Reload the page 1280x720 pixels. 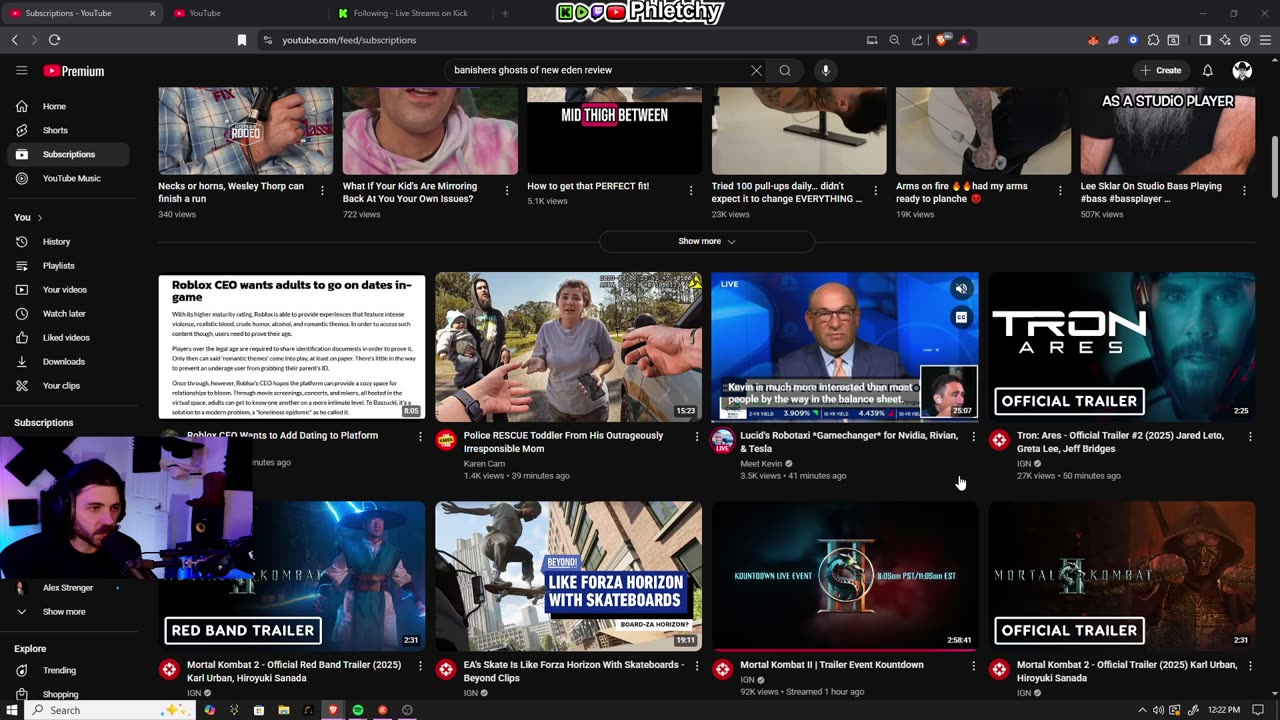click(54, 40)
